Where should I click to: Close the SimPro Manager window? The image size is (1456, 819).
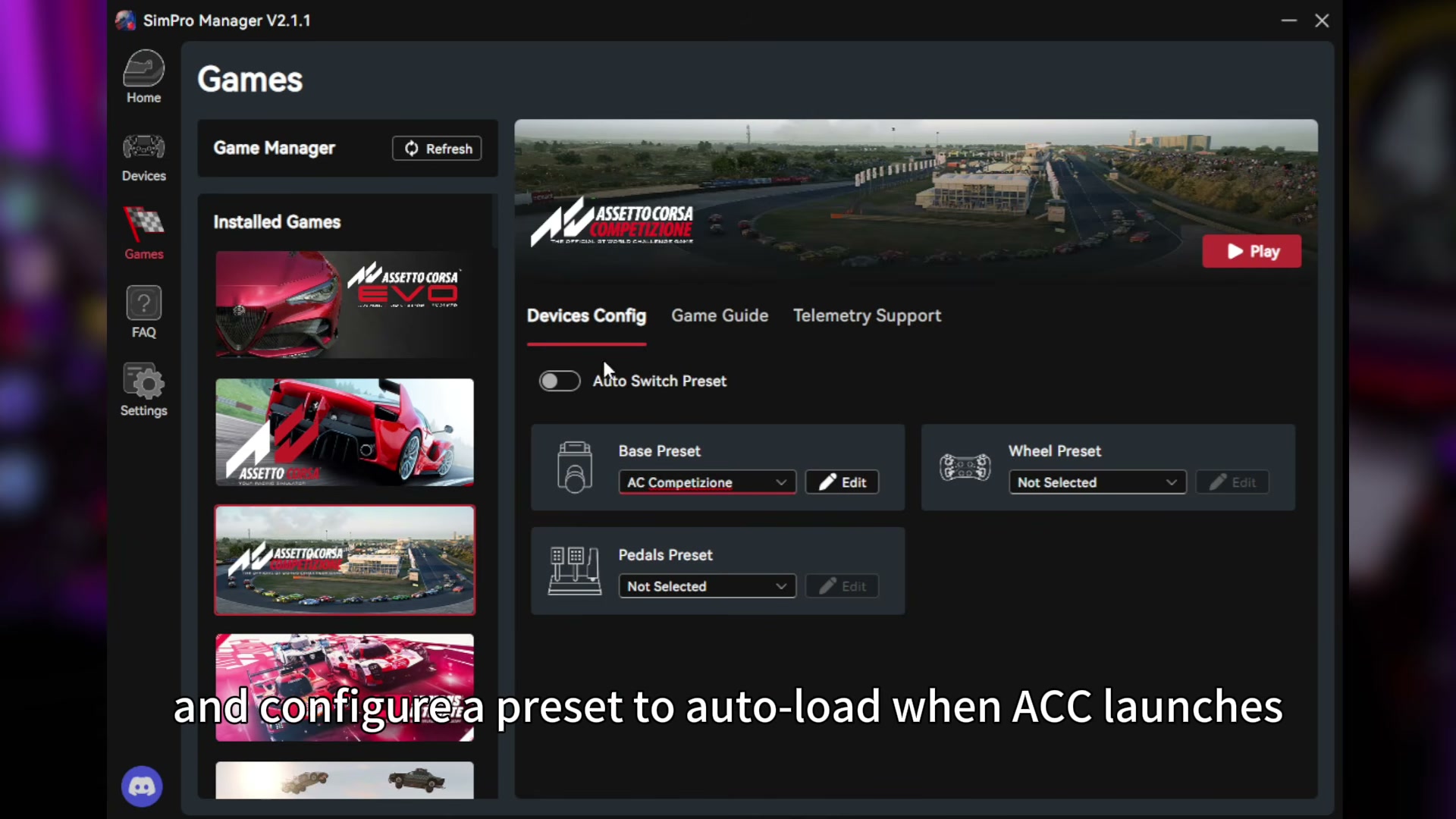(x=1322, y=20)
